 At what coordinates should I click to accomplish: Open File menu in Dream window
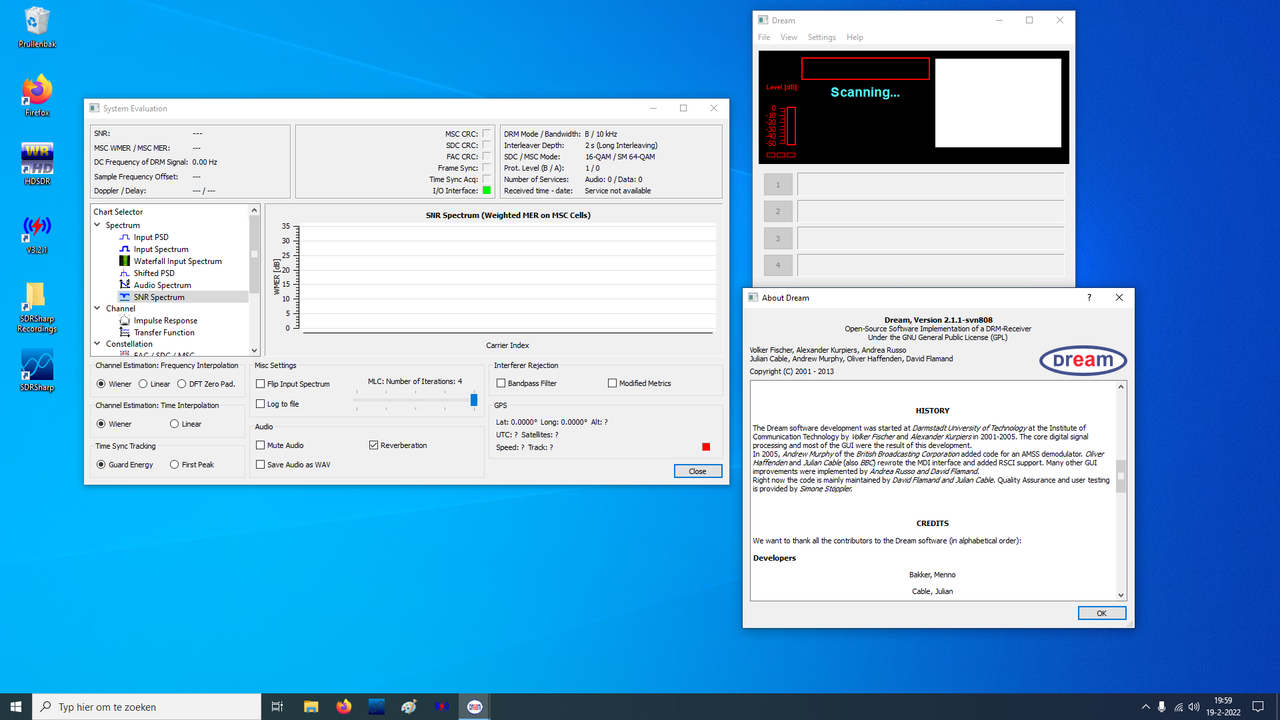[764, 37]
